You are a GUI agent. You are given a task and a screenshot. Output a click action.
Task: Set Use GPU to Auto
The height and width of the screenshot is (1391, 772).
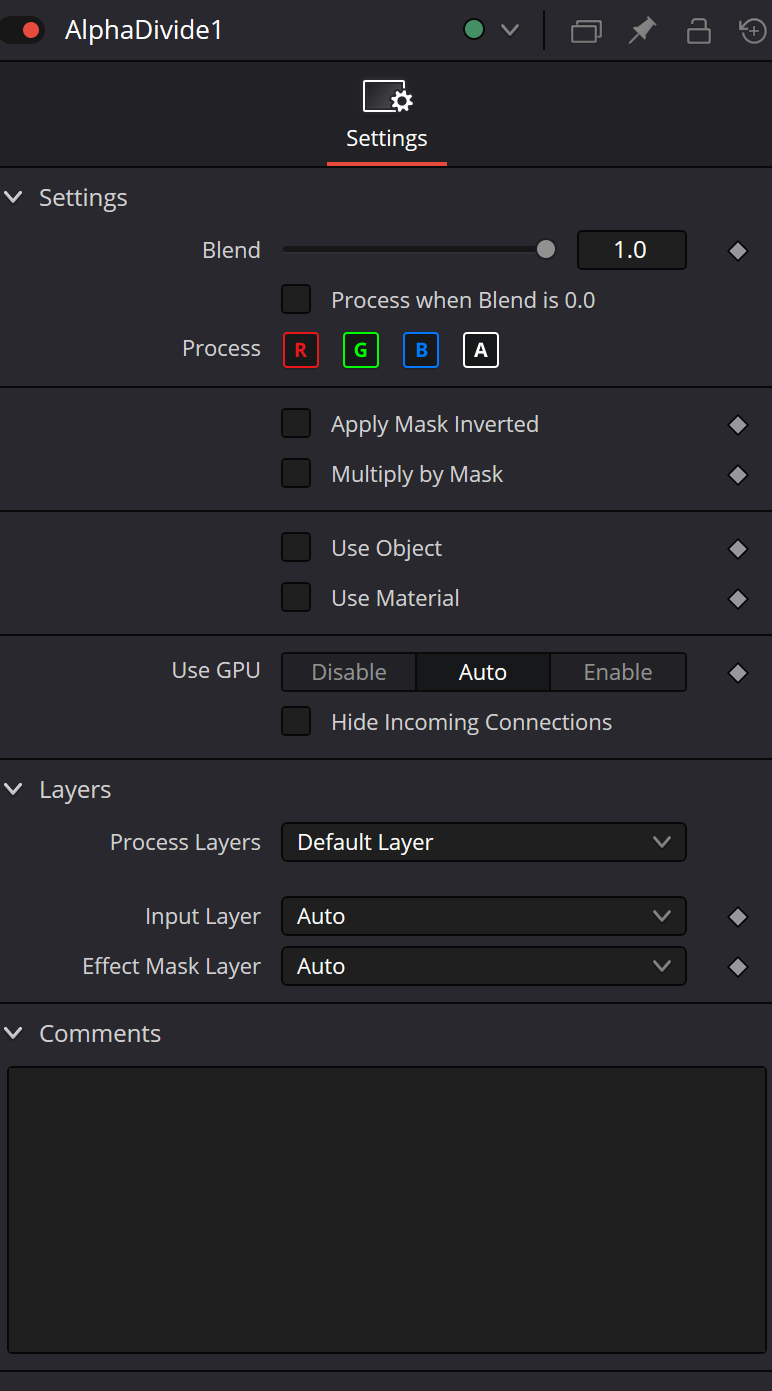[483, 672]
